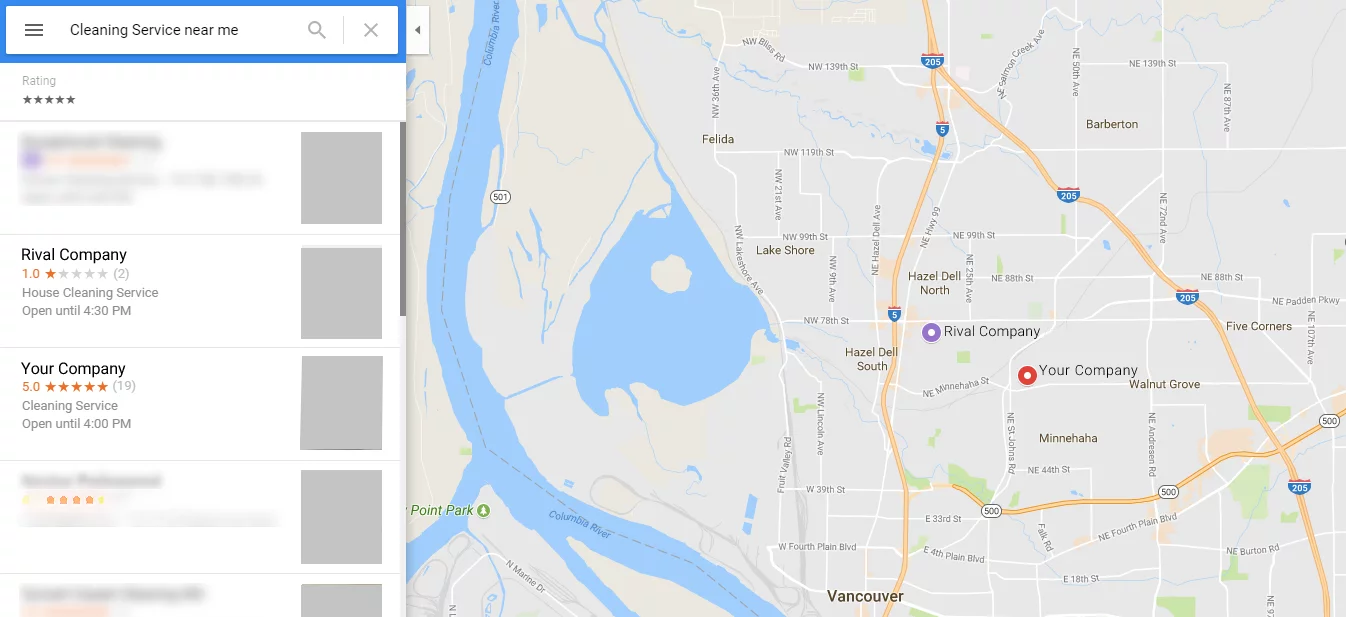Open the Your Company photo thumbnail
Viewport: 1346px width, 617px height.
[x=342, y=403]
